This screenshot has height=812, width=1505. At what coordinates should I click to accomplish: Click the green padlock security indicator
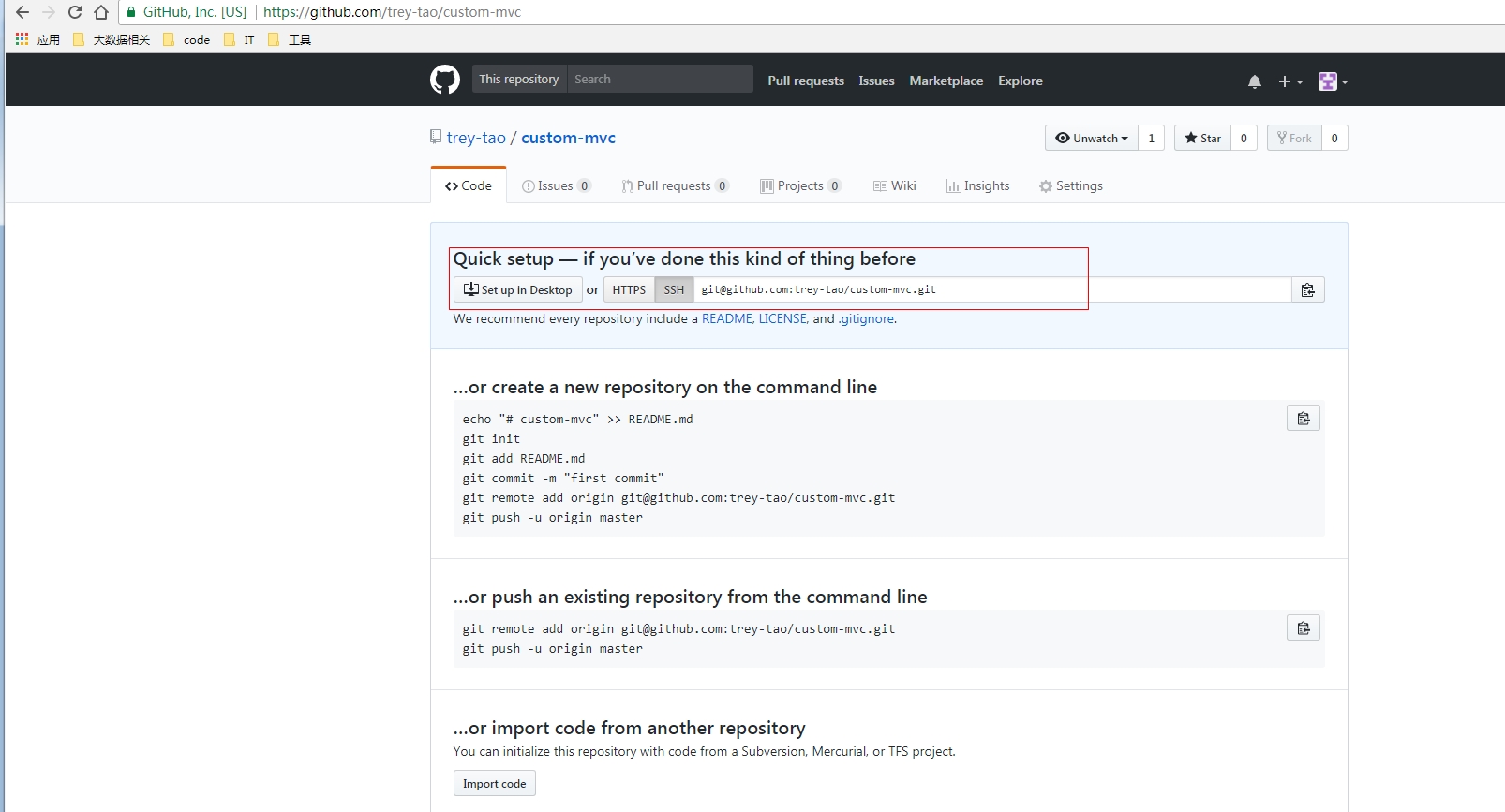131,12
